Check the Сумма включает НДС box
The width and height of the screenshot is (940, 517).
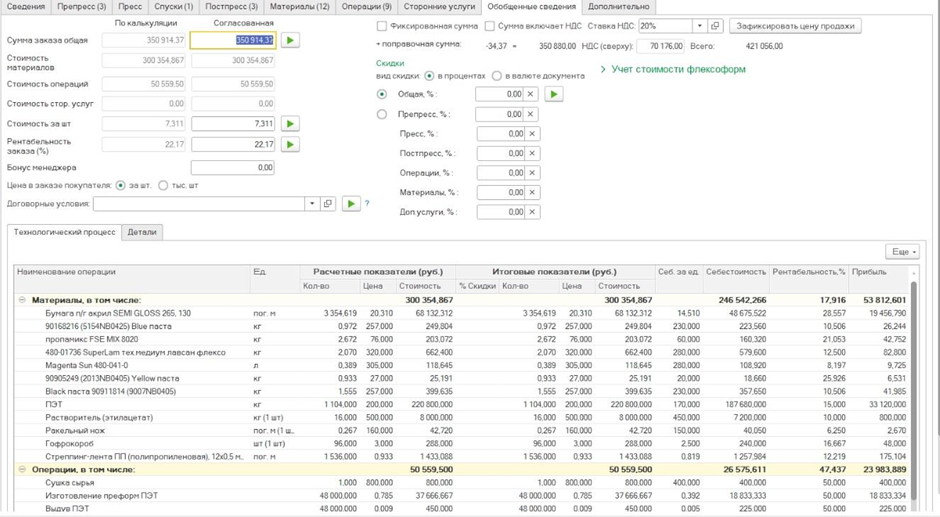point(490,26)
